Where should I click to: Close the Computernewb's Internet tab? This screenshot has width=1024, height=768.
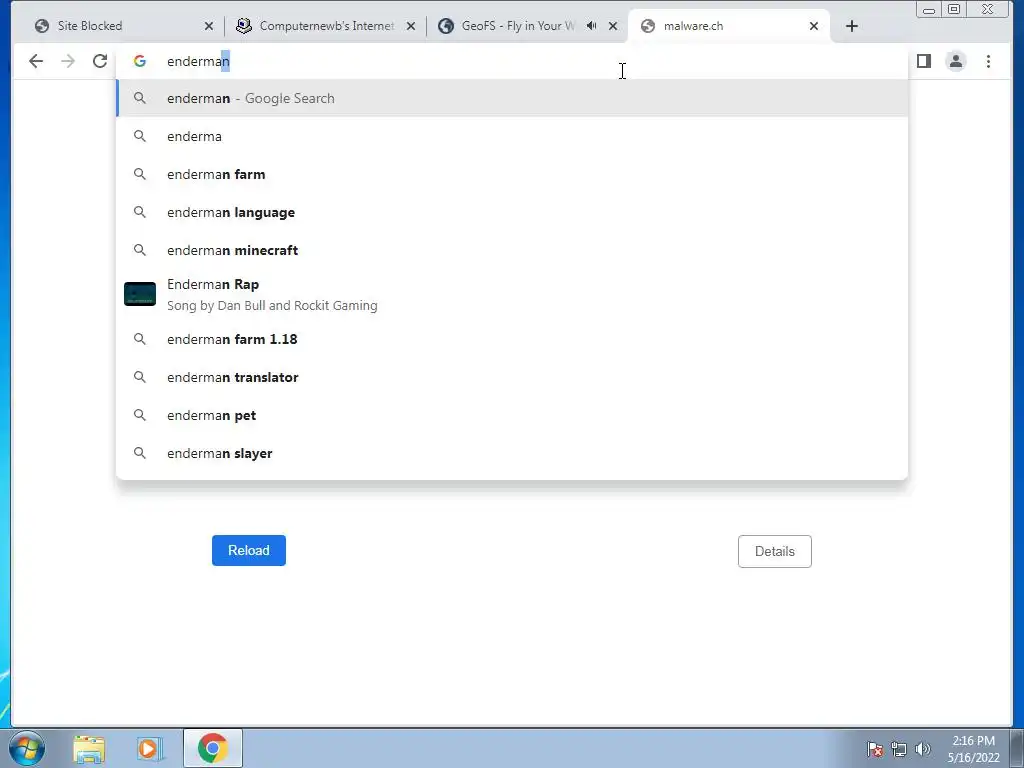(411, 26)
